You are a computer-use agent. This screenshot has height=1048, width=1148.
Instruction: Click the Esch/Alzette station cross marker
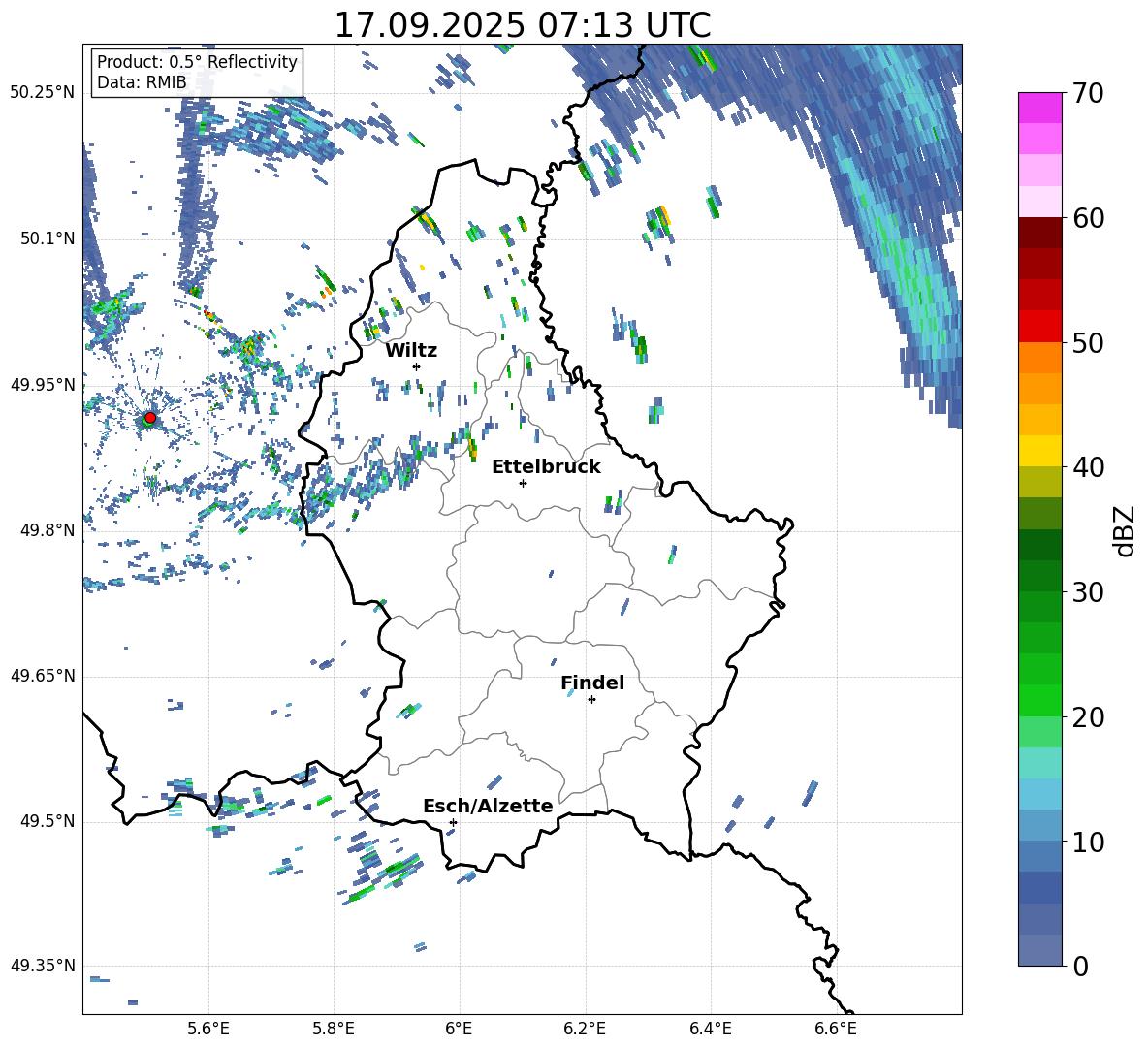tap(453, 822)
